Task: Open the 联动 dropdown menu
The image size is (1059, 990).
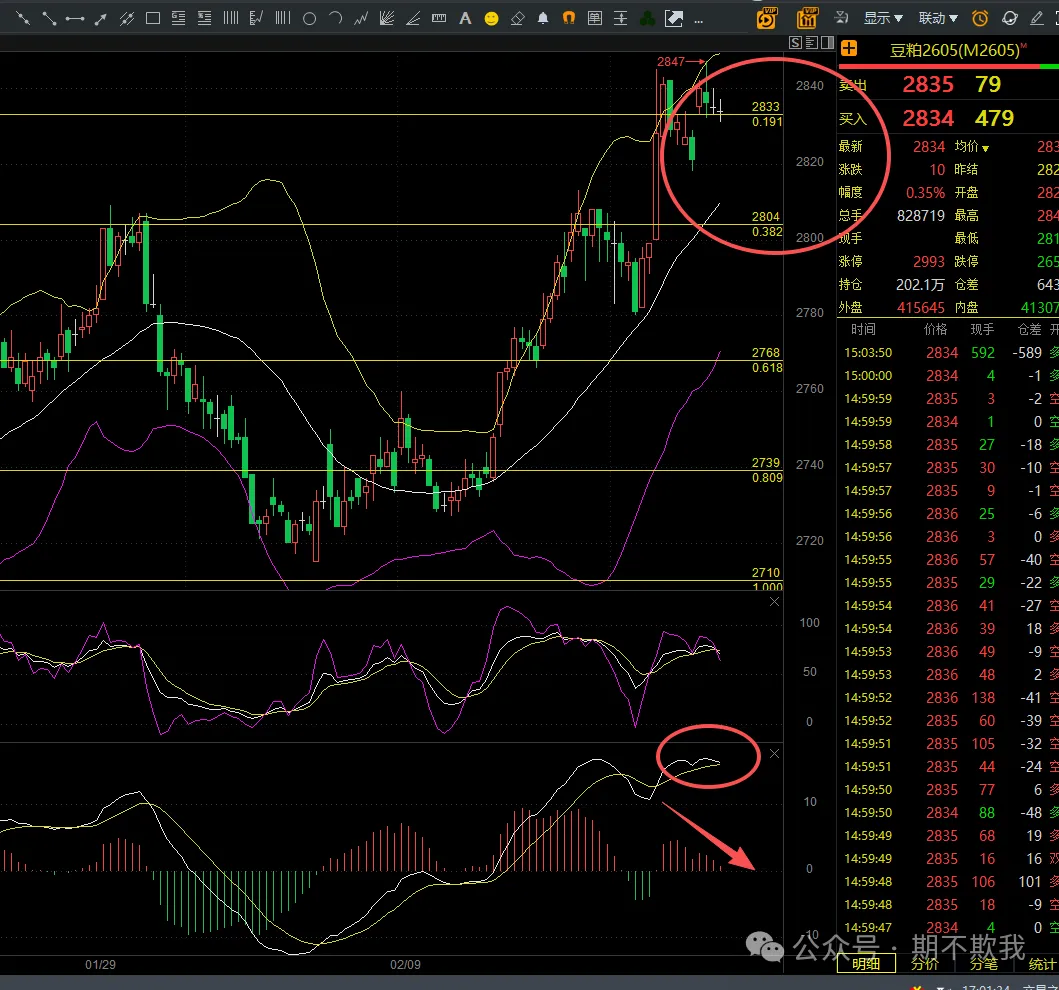Action: [938, 18]
